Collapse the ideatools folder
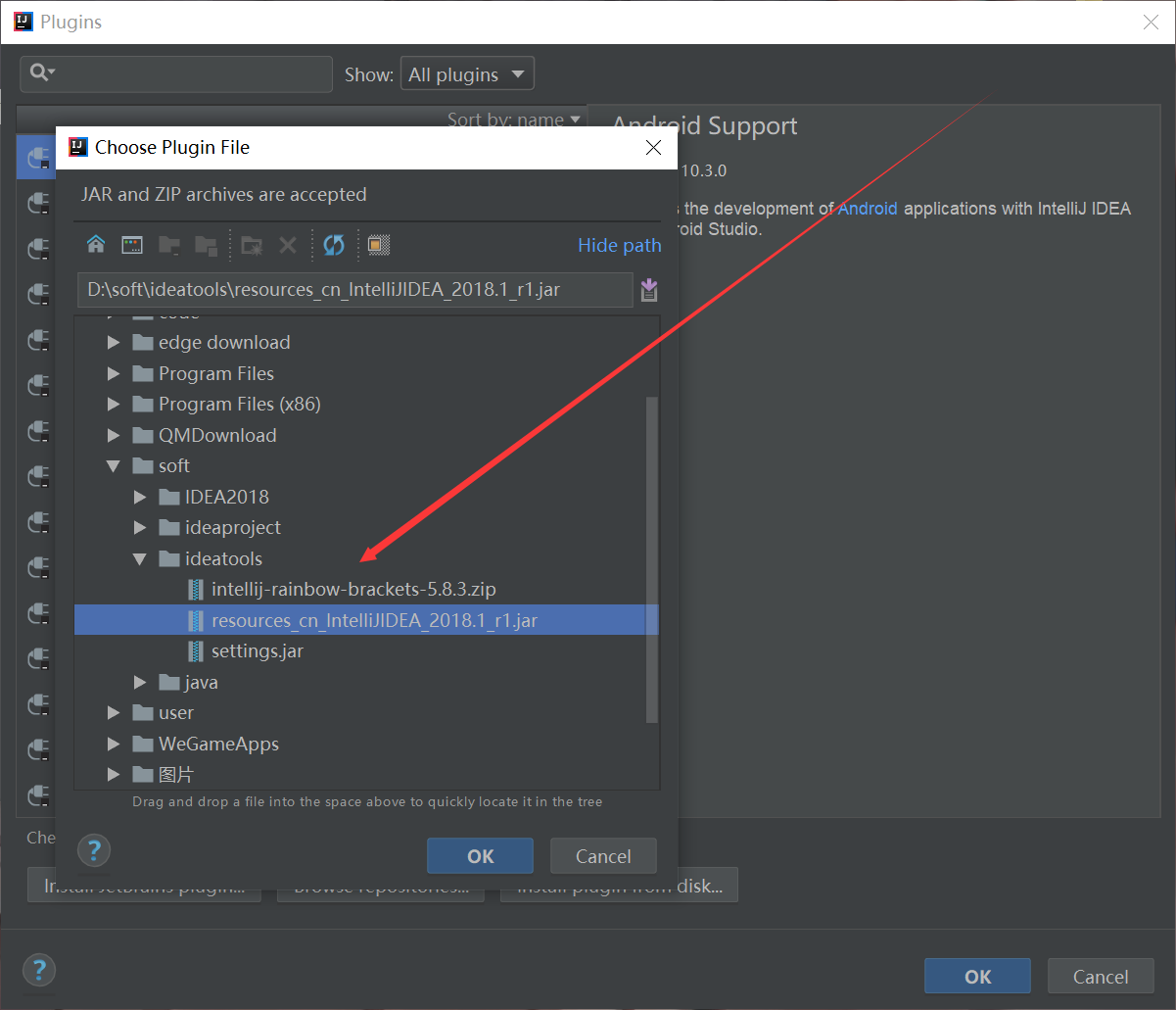1176x1010 pixels. point(140,558)
